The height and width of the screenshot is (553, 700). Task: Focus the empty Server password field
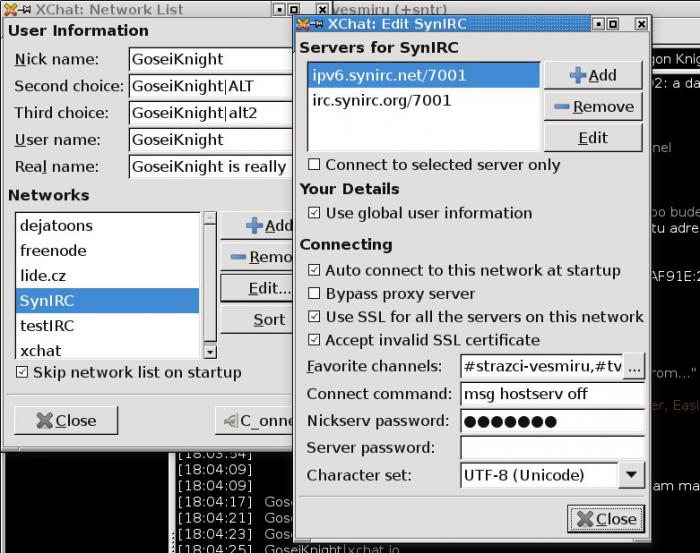point(552,448)
